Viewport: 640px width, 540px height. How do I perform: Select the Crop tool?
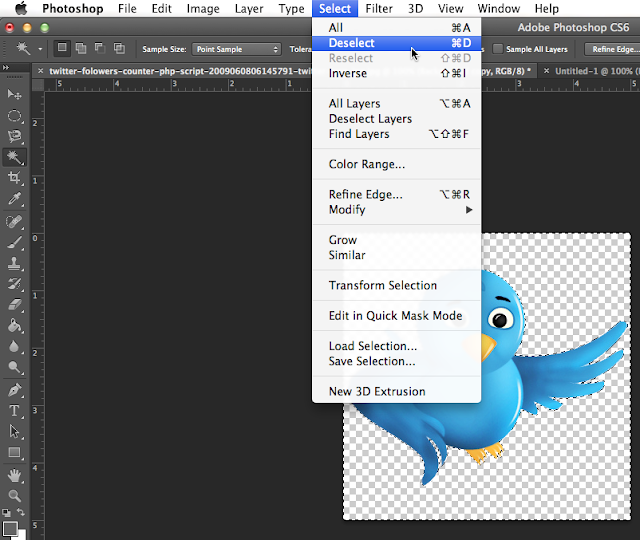(14, 178)
